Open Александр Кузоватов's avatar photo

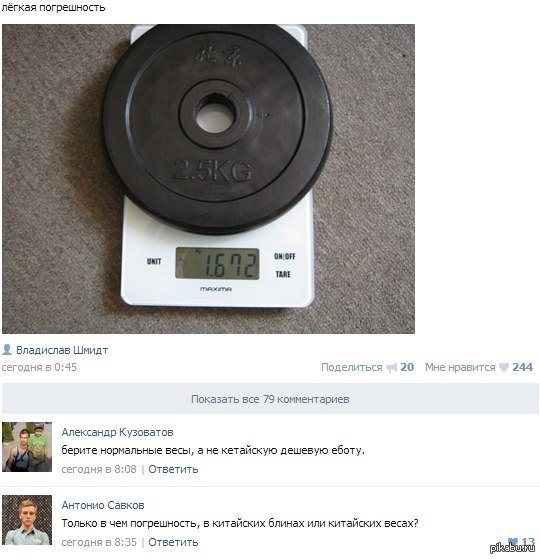tap(27, 447)
